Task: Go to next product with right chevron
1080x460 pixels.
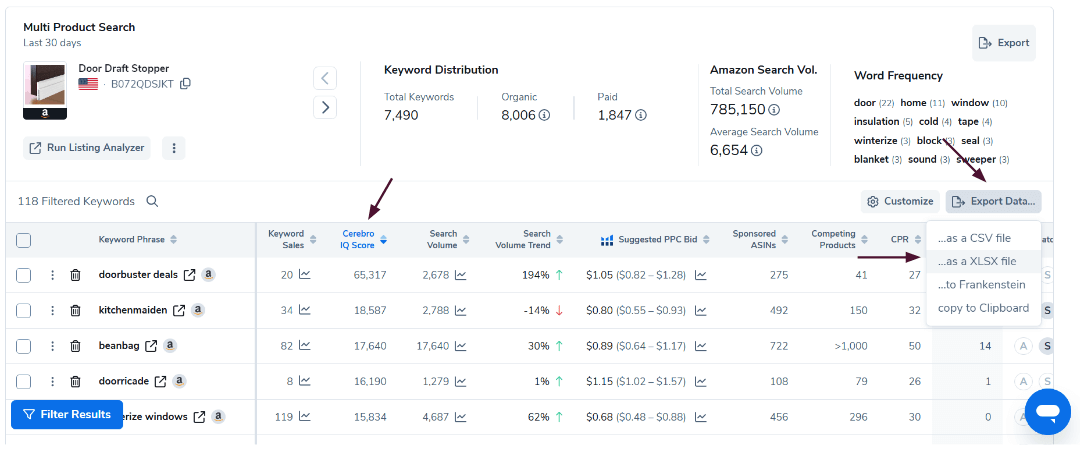Action: point(325,107)
